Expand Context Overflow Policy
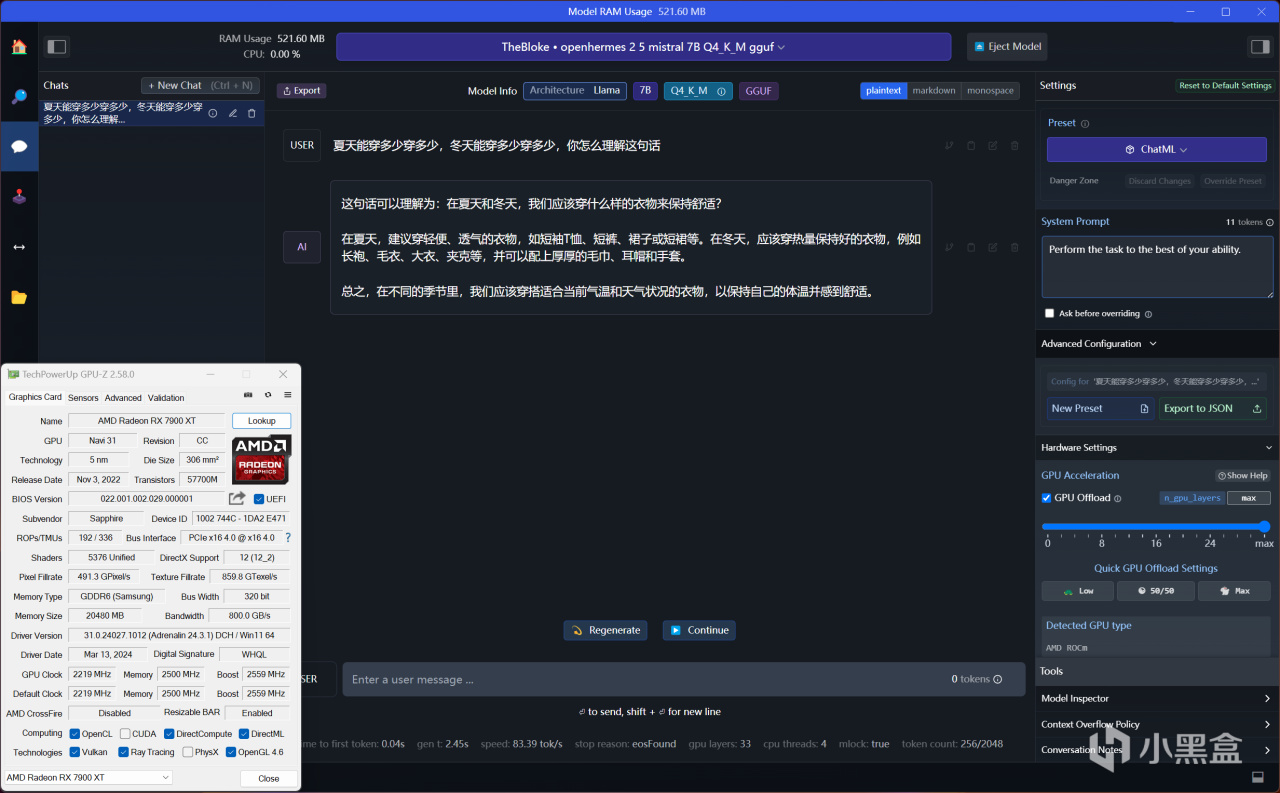 pos(1156,724)
